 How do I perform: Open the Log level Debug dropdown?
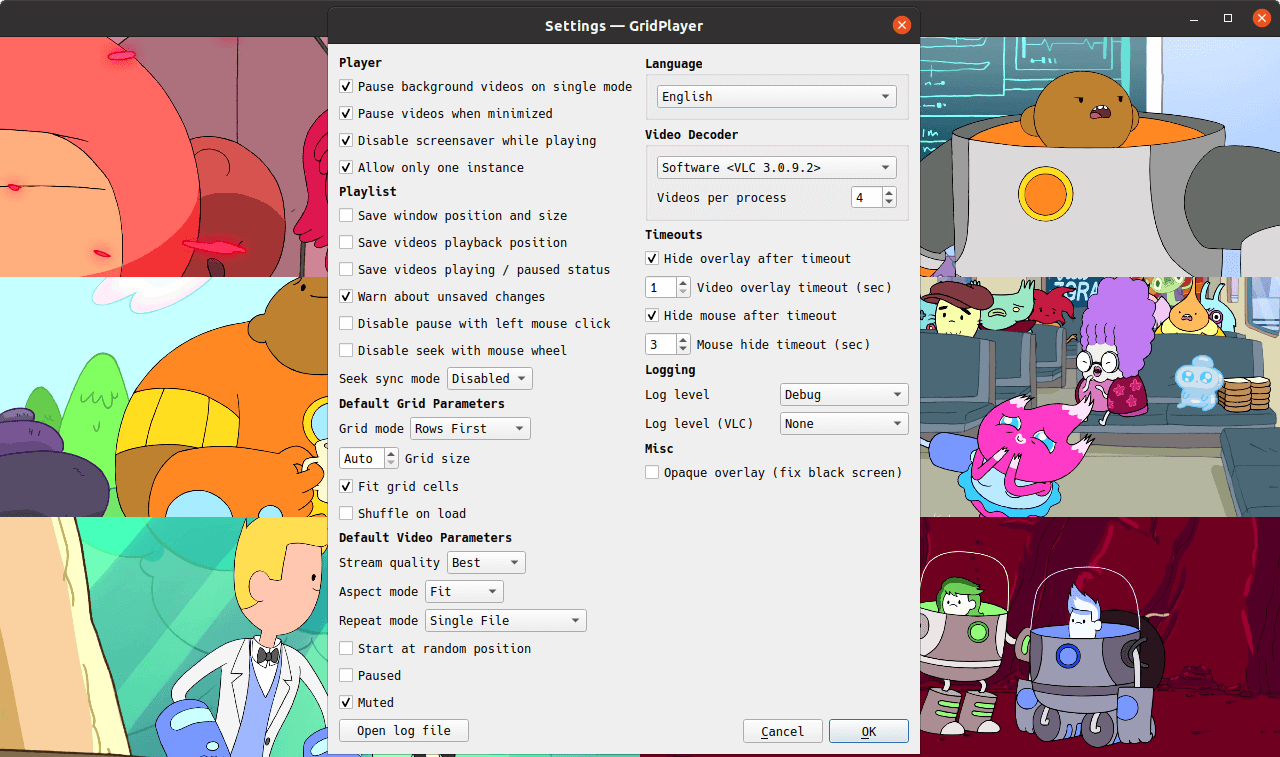click(844, 395)
